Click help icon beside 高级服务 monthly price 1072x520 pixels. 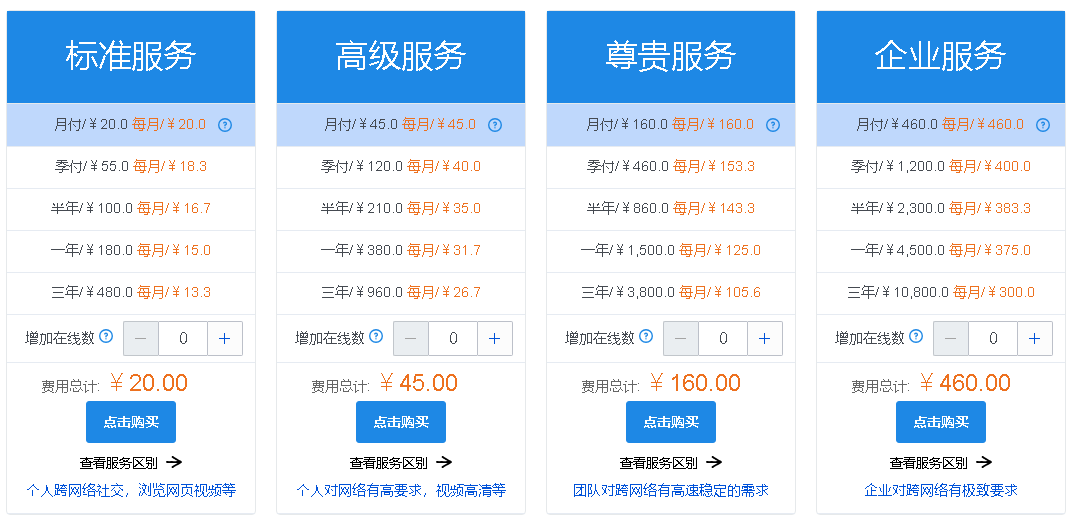[x=494, y=125]
